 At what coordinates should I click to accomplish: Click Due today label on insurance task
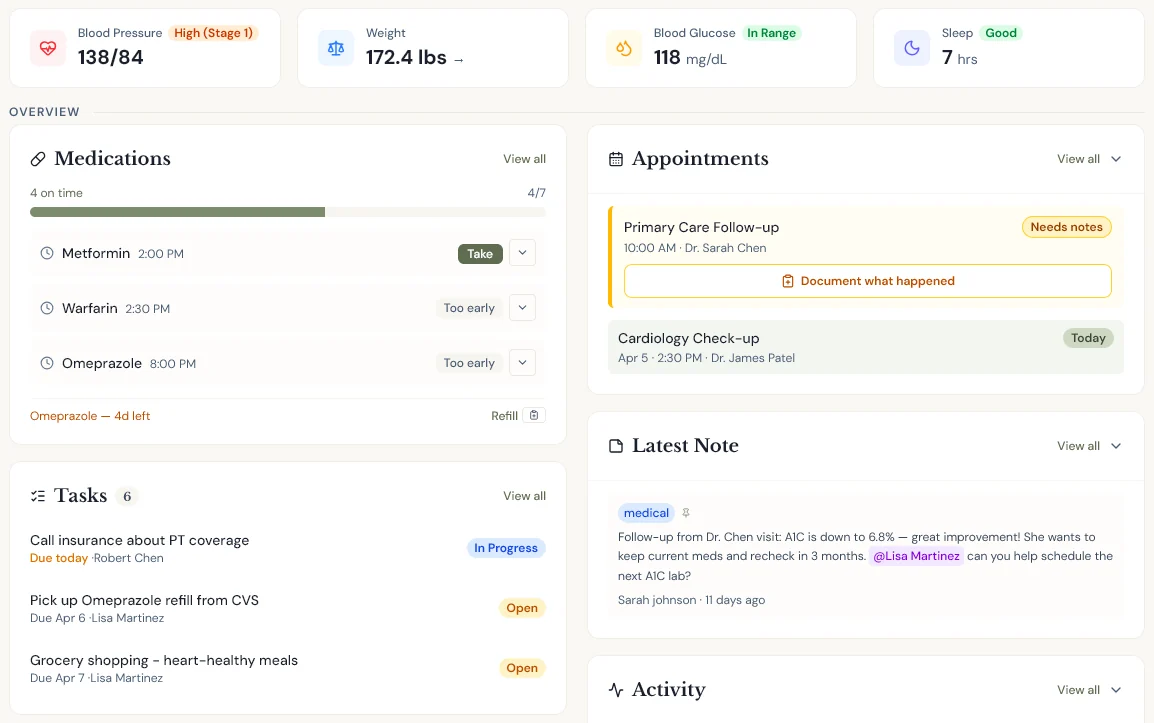point(59,558)
